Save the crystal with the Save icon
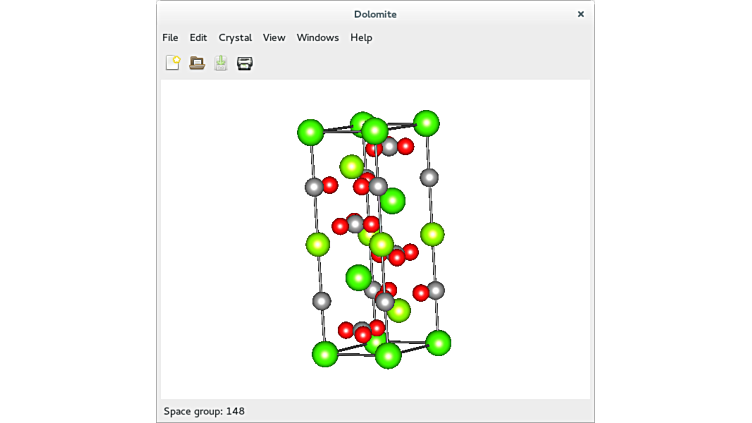This screenshot has height=423, width=752. point(221,63)
